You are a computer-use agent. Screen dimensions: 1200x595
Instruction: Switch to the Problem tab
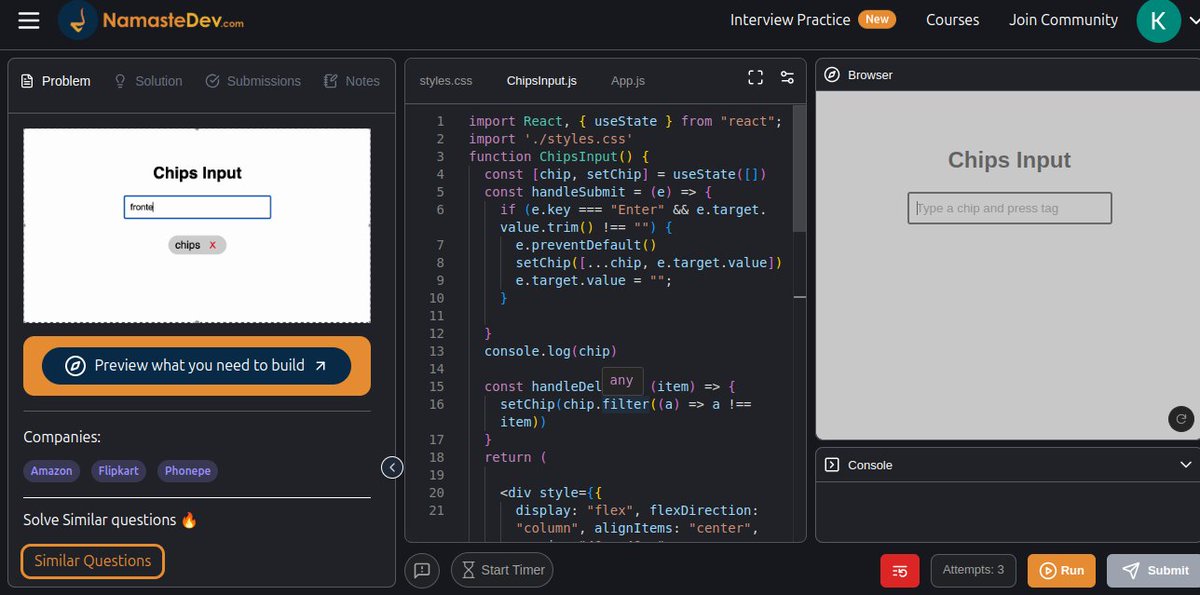(x=55, y=81)
